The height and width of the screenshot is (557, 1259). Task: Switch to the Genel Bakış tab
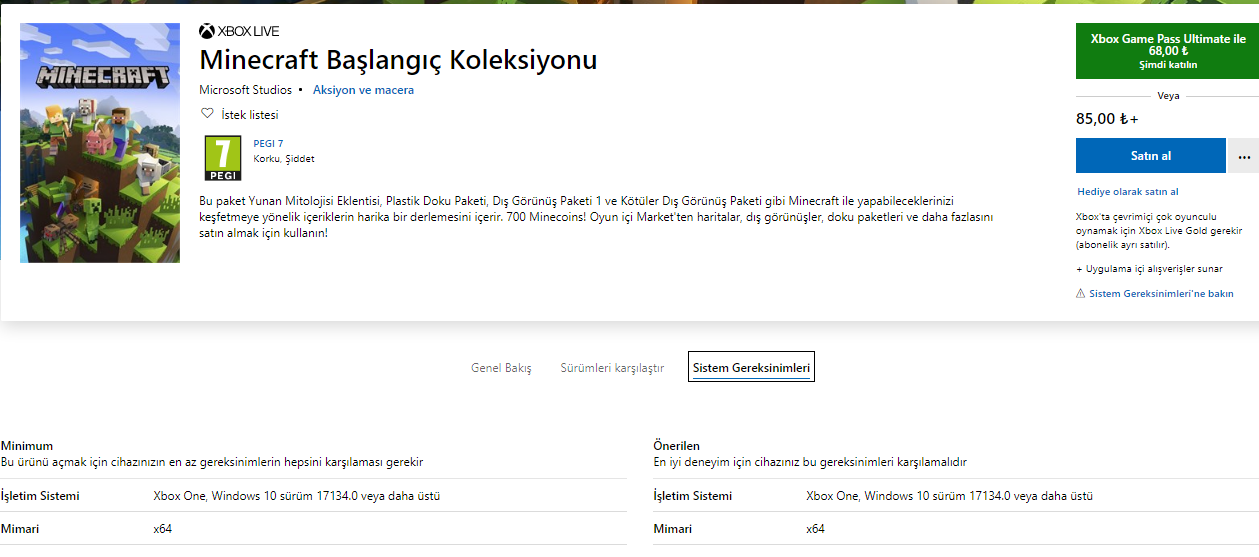[x=501, y=368]
